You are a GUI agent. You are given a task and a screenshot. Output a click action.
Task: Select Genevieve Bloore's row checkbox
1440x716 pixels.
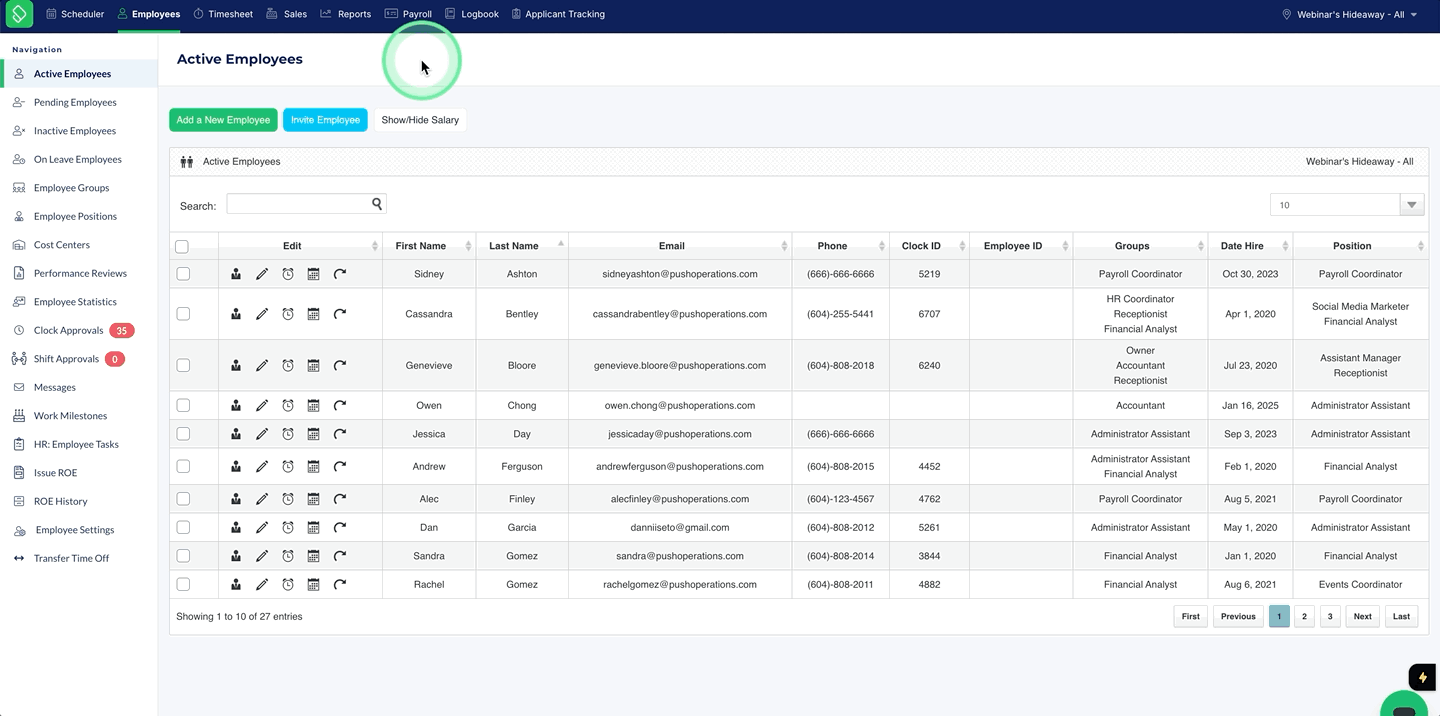[x=183, y=366]
